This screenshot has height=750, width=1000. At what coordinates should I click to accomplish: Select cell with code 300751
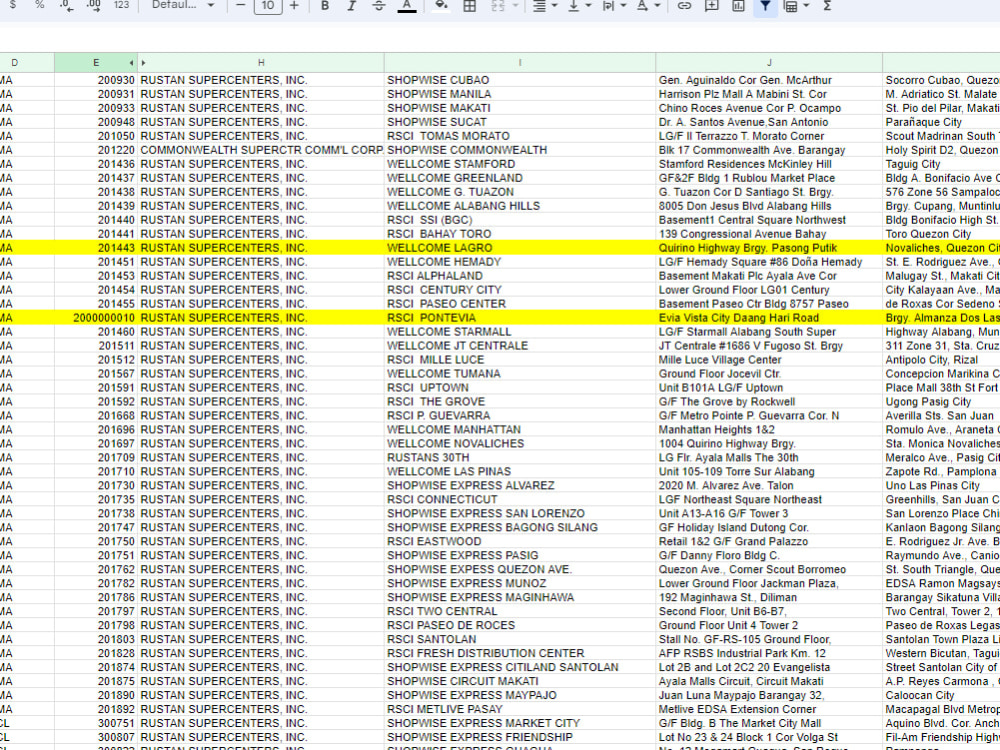[x=96, y=723]
